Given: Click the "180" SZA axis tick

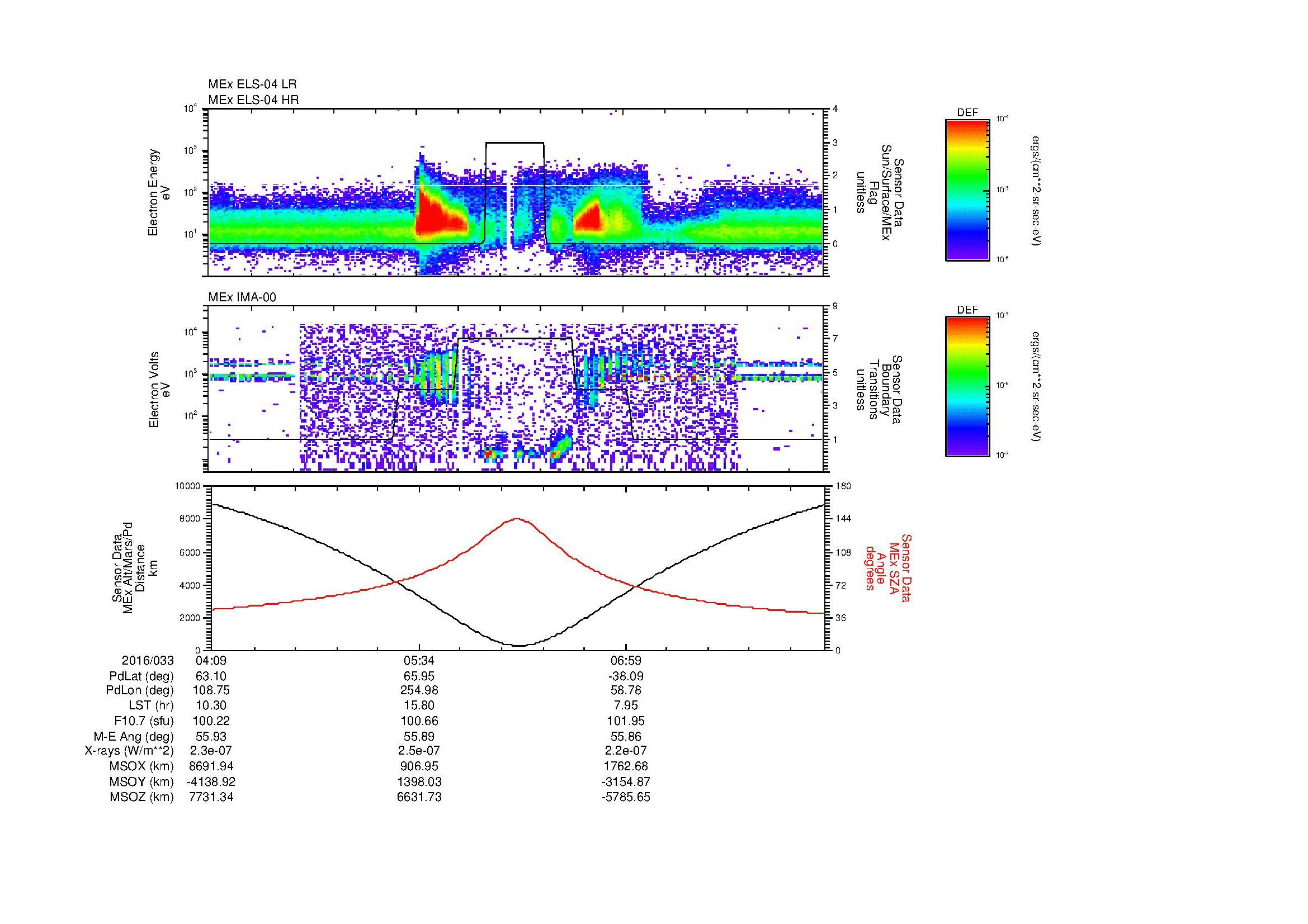Looking at the screenshot, I should pos(844,486).
